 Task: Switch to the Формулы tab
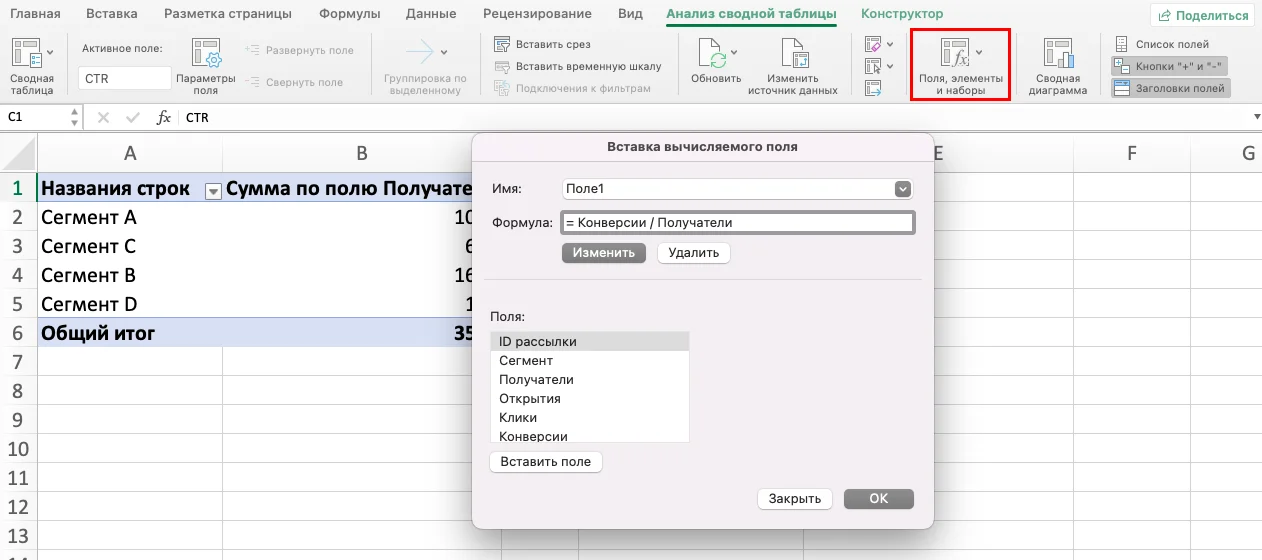coord(349,14)
